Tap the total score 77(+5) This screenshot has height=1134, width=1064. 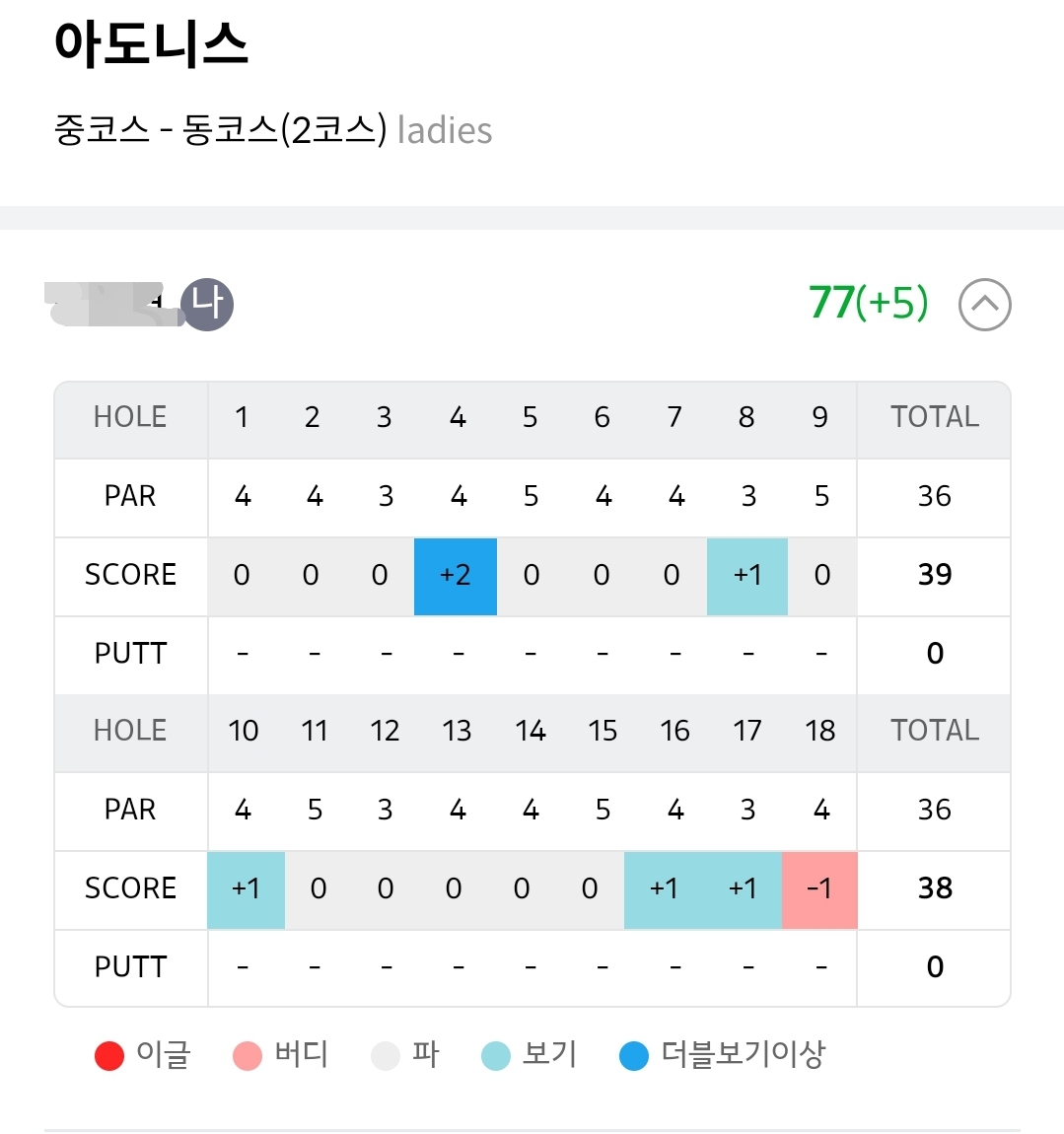pyautogui.click(x=868, y=303)
